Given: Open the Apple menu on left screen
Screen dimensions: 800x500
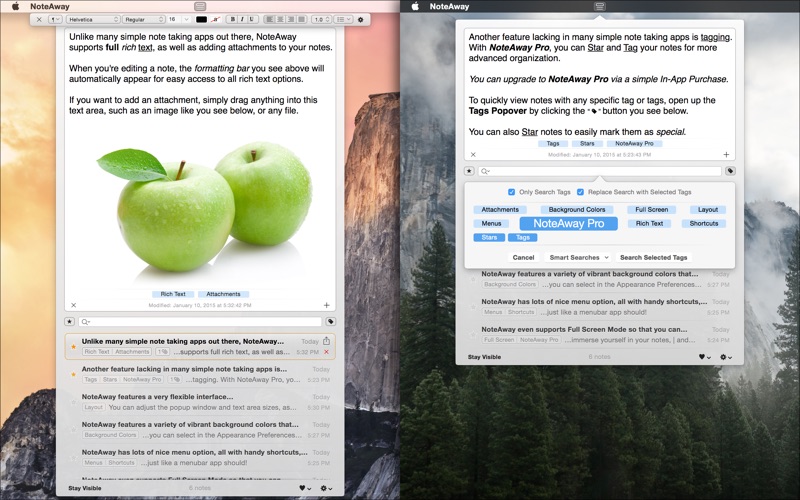Looking at the screenshot, I should point(15,6).
